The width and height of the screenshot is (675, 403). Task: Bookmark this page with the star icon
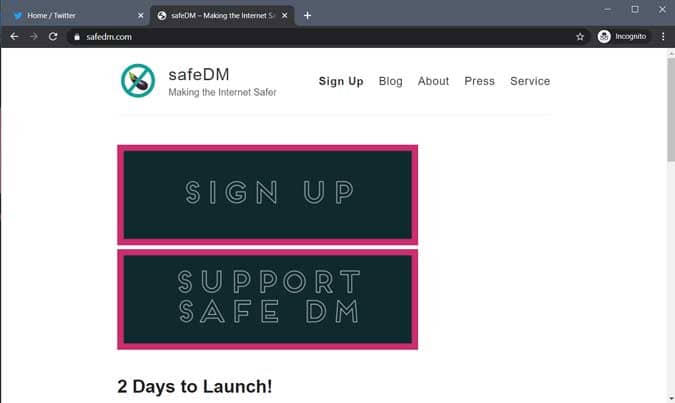pos(580,37)
